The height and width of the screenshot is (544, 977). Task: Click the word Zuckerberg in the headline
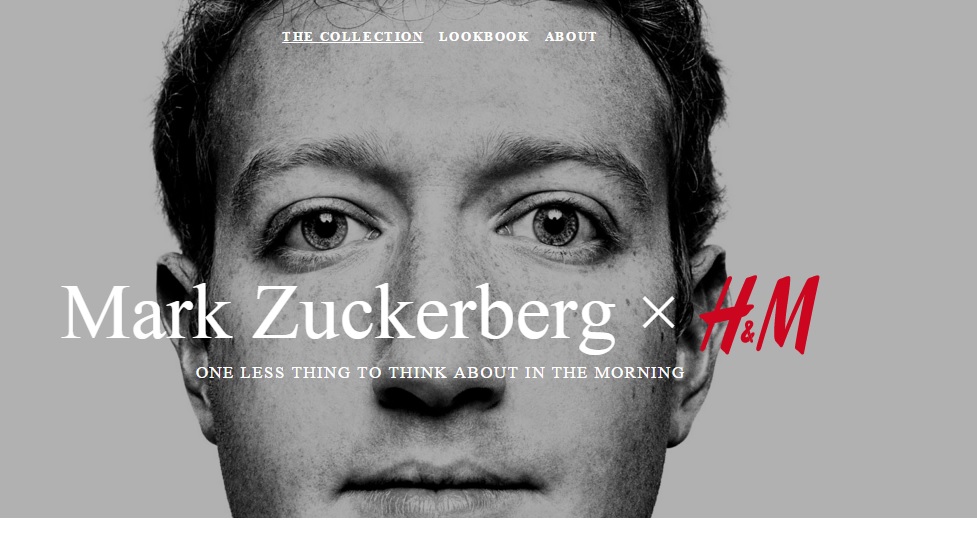point(434,317)
